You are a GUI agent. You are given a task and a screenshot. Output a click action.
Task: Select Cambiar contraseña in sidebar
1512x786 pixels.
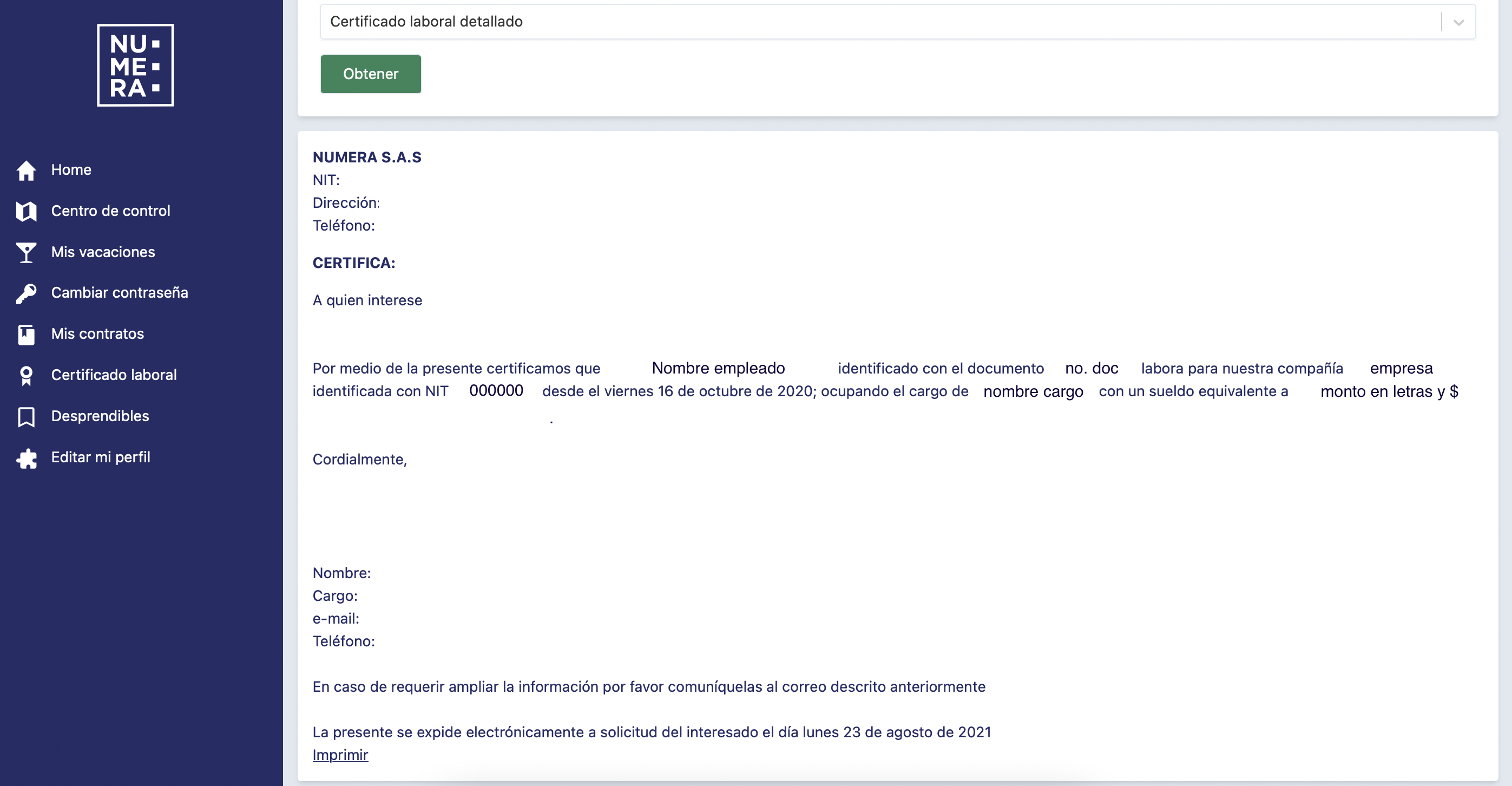[119, 292]
